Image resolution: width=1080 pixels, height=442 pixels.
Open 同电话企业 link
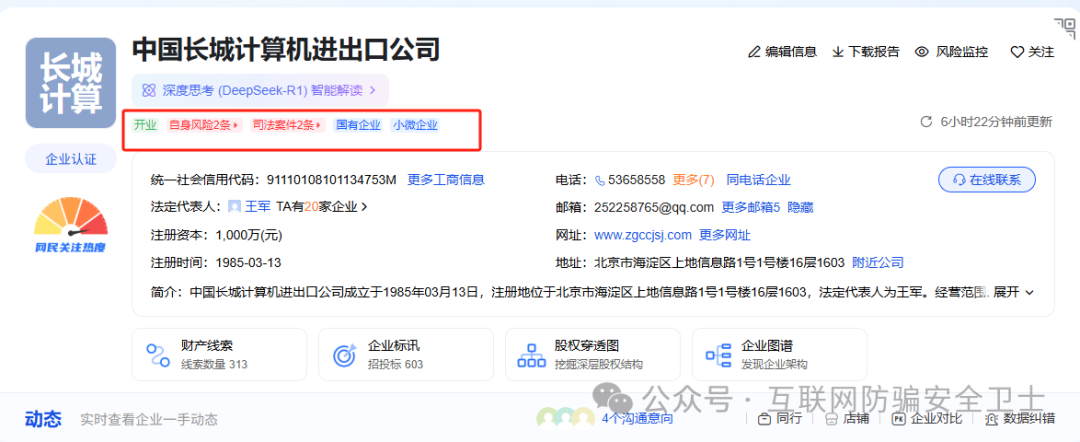tap(758, 180)
